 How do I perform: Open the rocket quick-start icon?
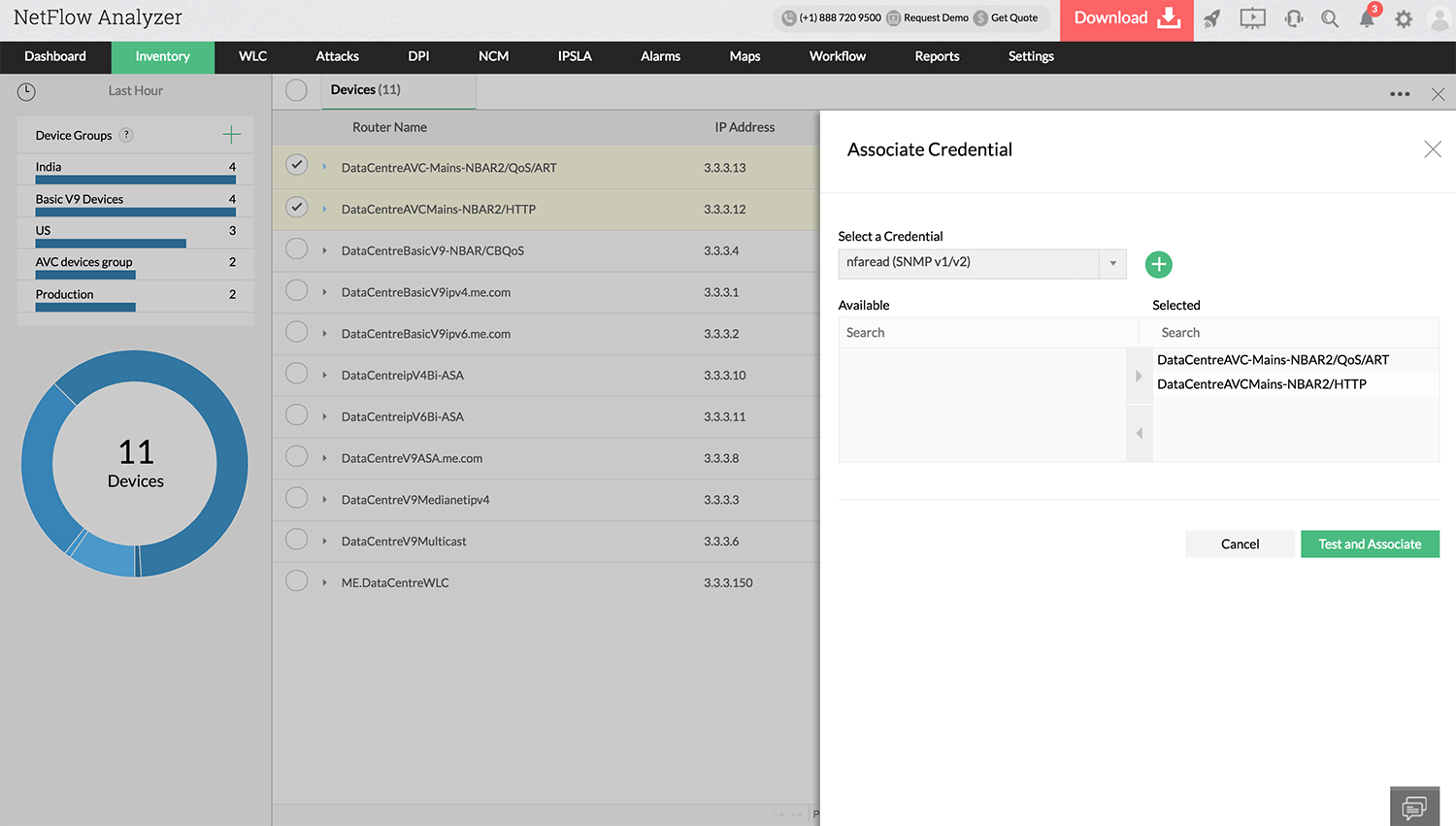(x=1212, y=18)
